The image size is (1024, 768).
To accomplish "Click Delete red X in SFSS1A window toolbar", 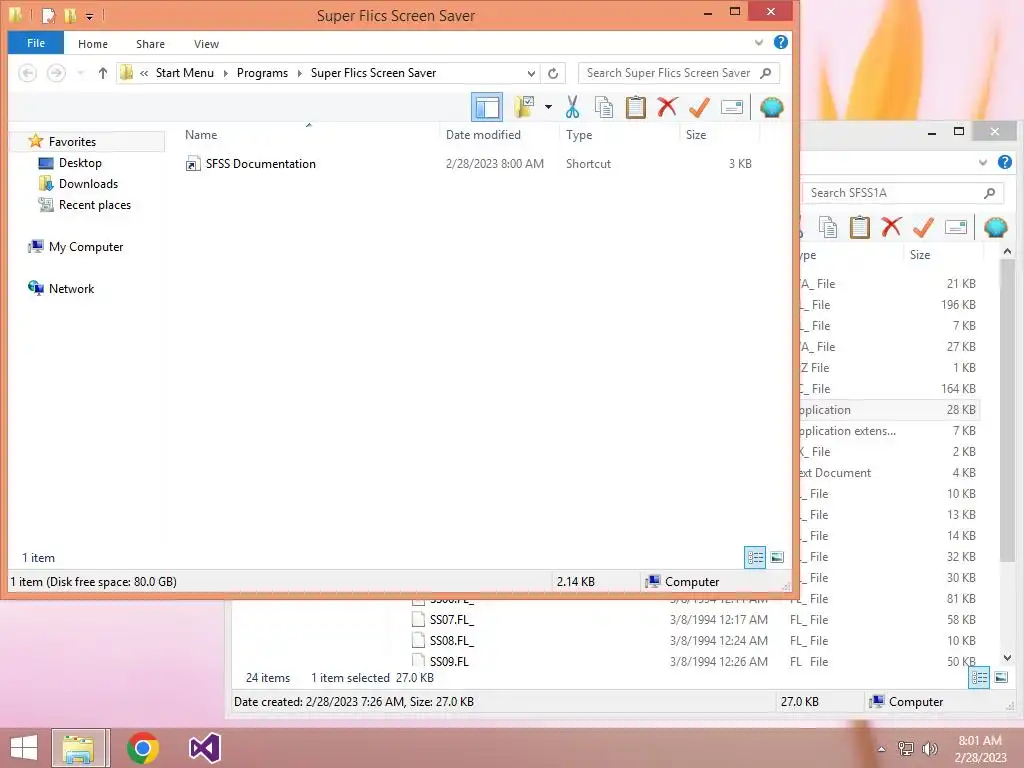I will 891,227.
